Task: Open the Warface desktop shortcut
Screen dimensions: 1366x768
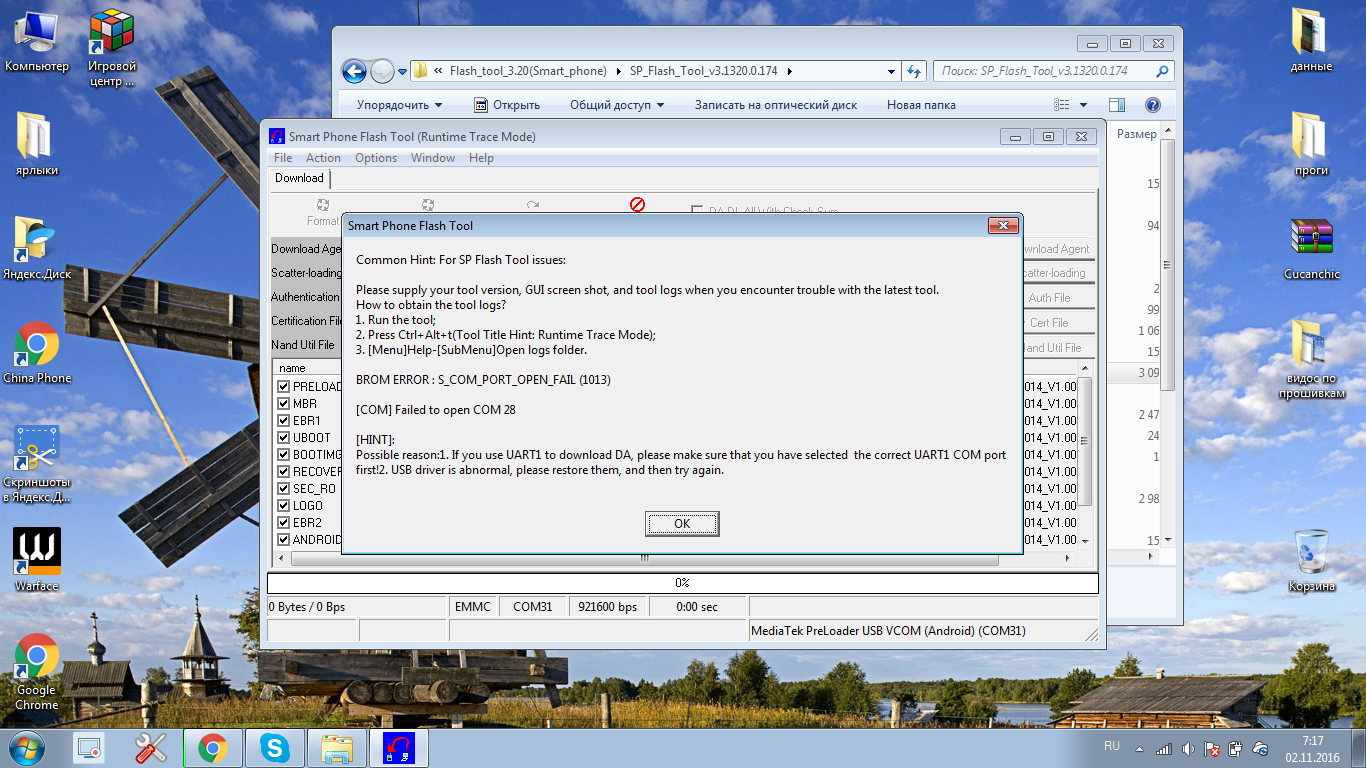Action: point(37,553)
